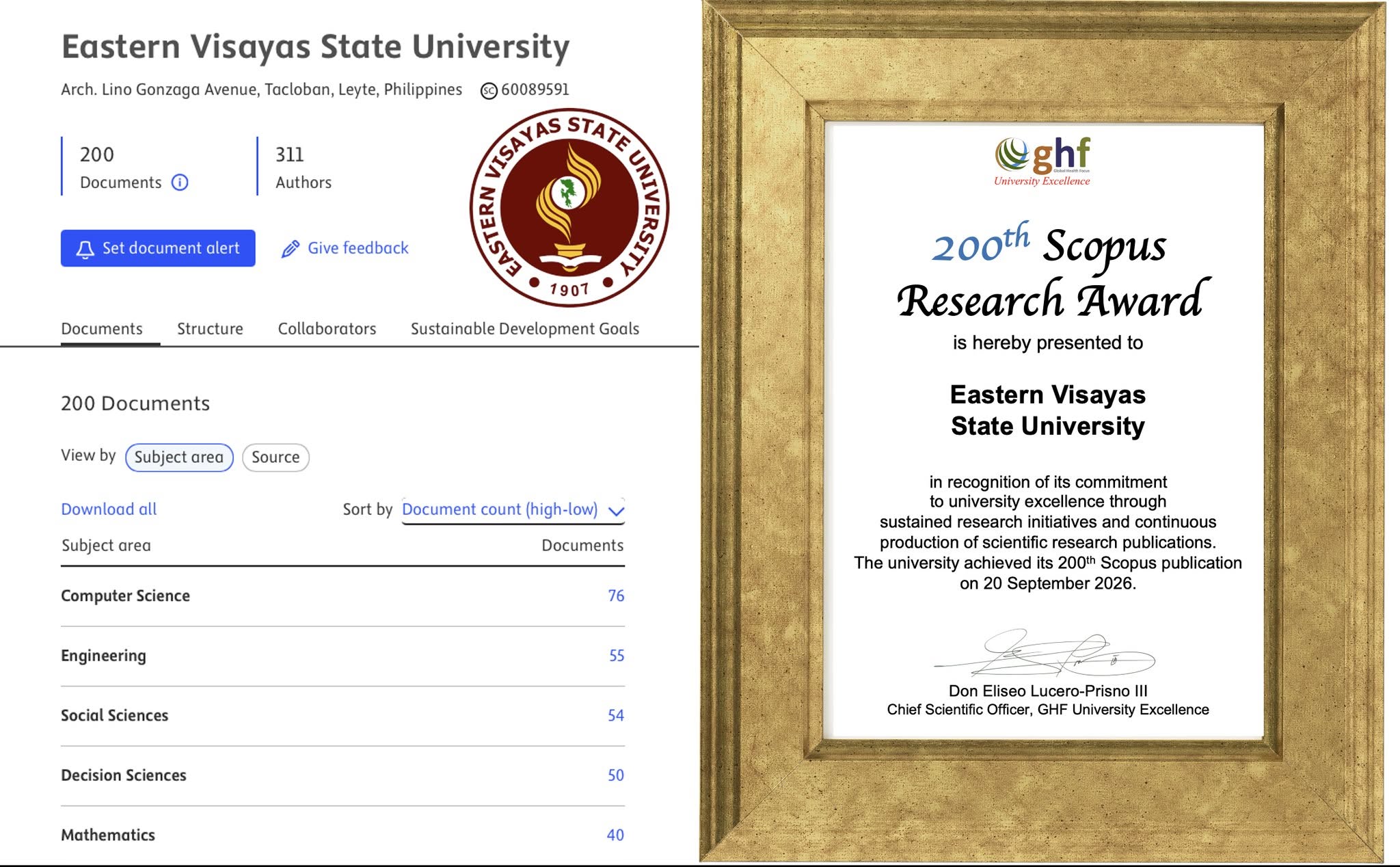Open the 76 Computer Science documents
This screenshot has height=867, width=1400.
coord(616,596)
